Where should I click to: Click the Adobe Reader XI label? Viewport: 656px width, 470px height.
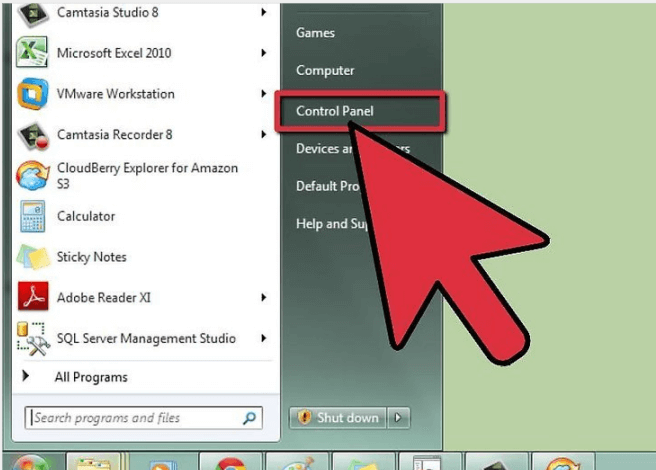[x=104, y=298]
